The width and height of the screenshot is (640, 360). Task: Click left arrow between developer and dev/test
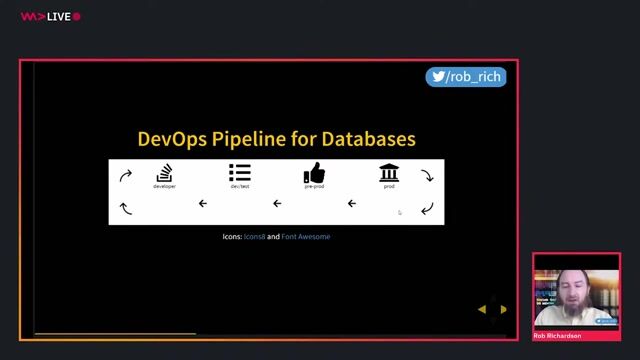click(202, 203)
